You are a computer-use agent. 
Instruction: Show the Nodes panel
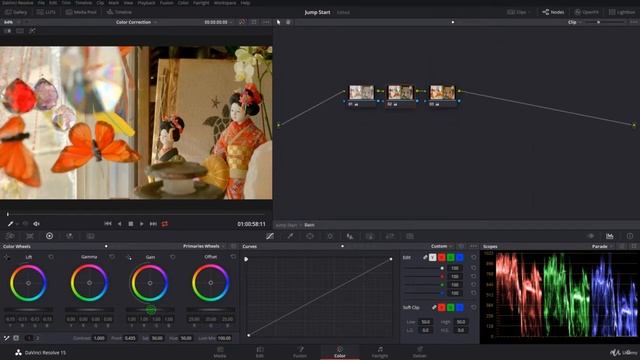point(553,12)
